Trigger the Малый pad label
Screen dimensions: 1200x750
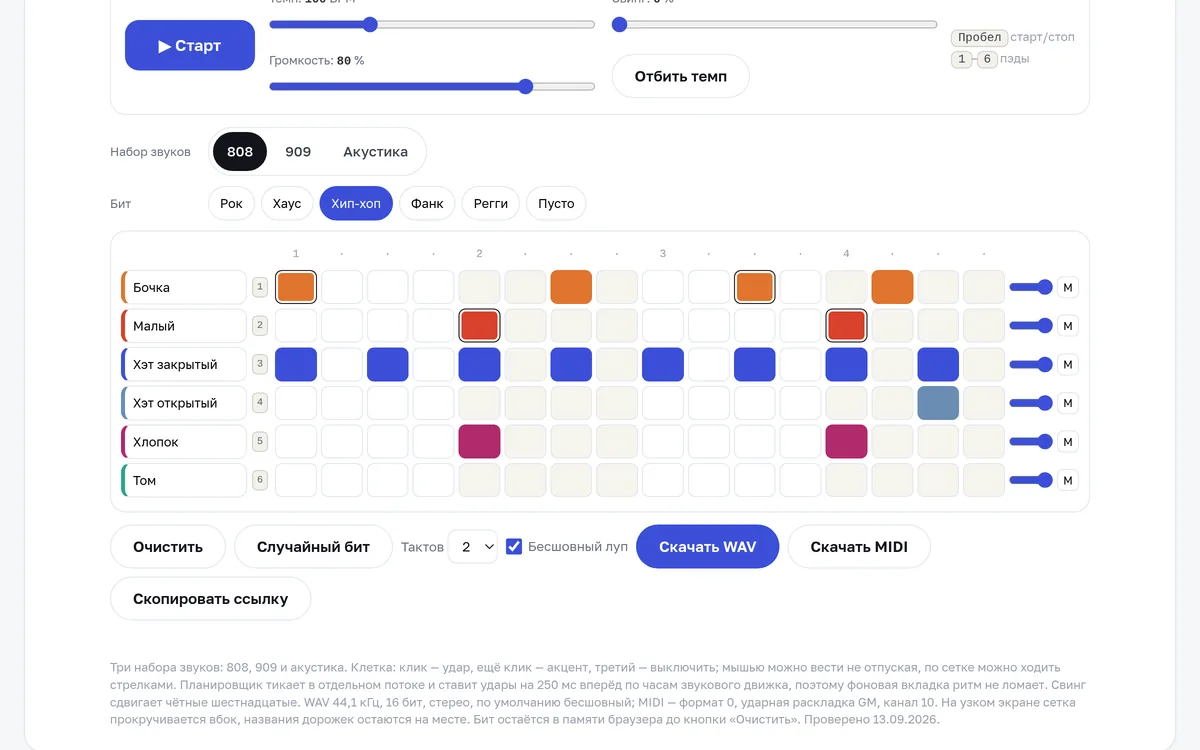pos(184,326)
